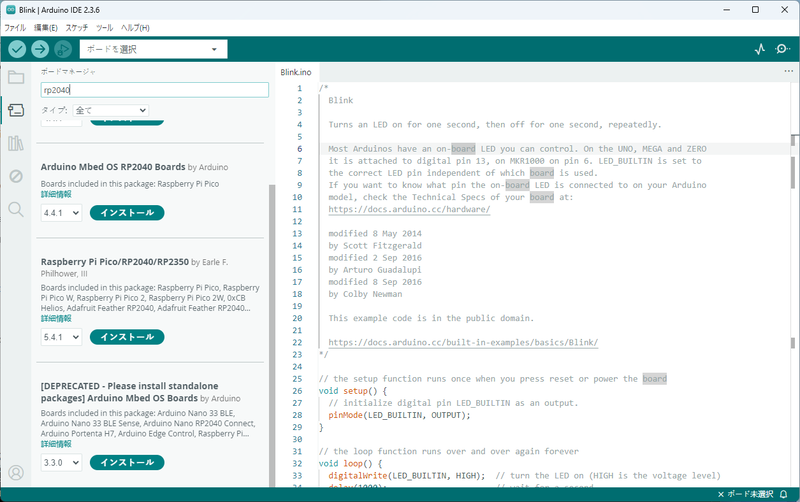Click the Upload arrow button
Viewport: 800px width, 502px height.
(40, 49)
